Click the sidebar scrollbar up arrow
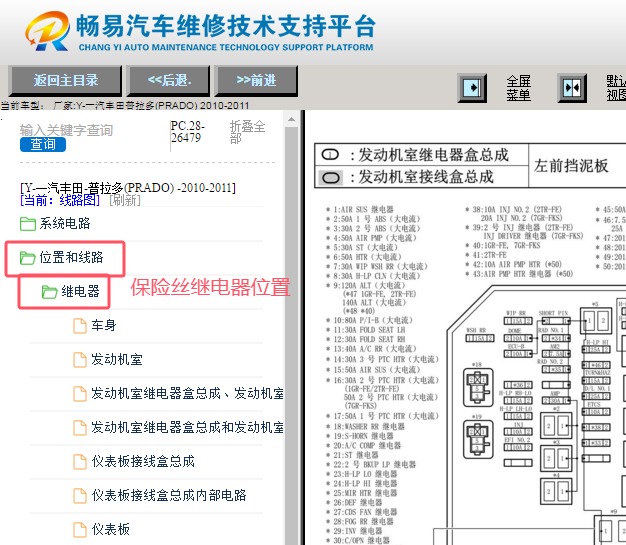 coord(291,119)
